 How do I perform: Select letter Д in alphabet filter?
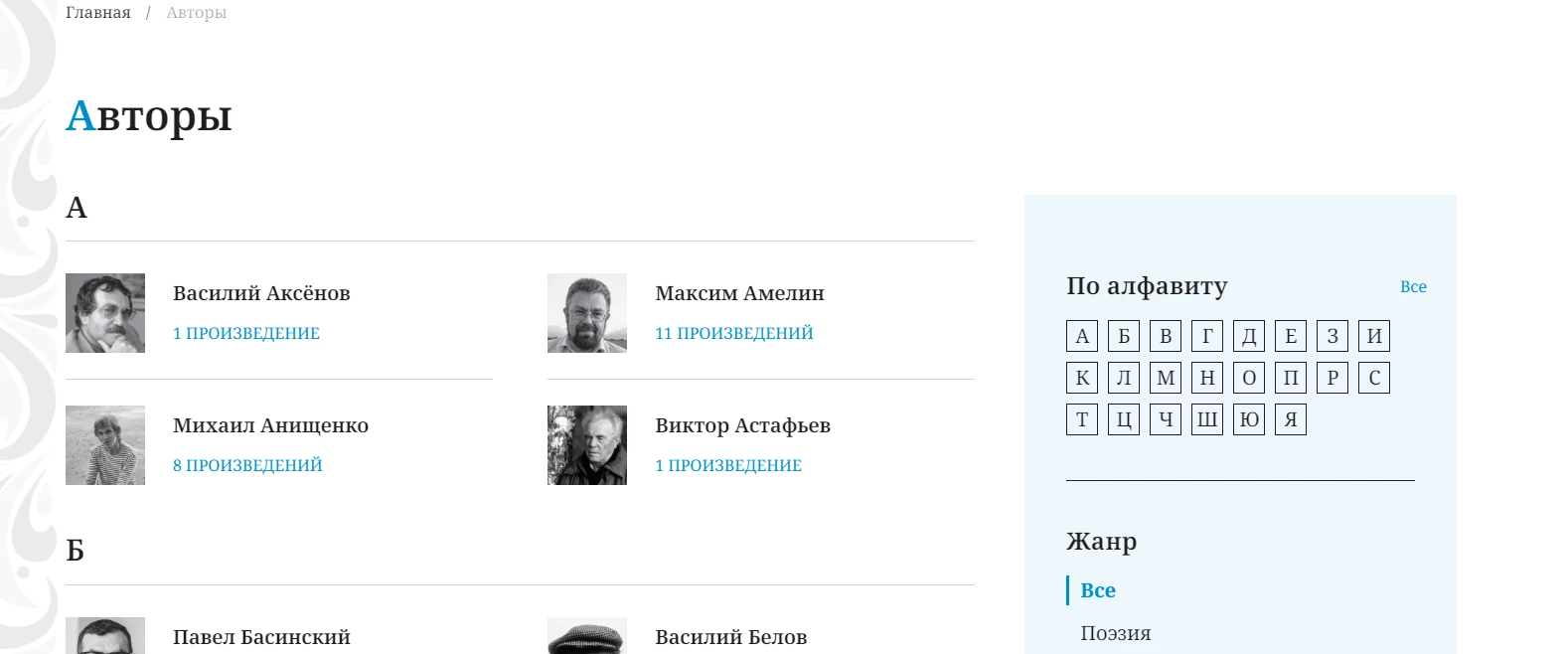pyautogui.click(x=1249, y=336)
